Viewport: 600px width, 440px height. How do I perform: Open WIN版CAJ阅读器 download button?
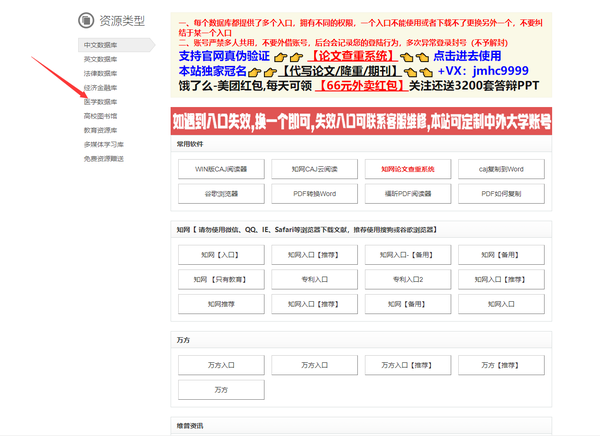click(x=221, y=169)
